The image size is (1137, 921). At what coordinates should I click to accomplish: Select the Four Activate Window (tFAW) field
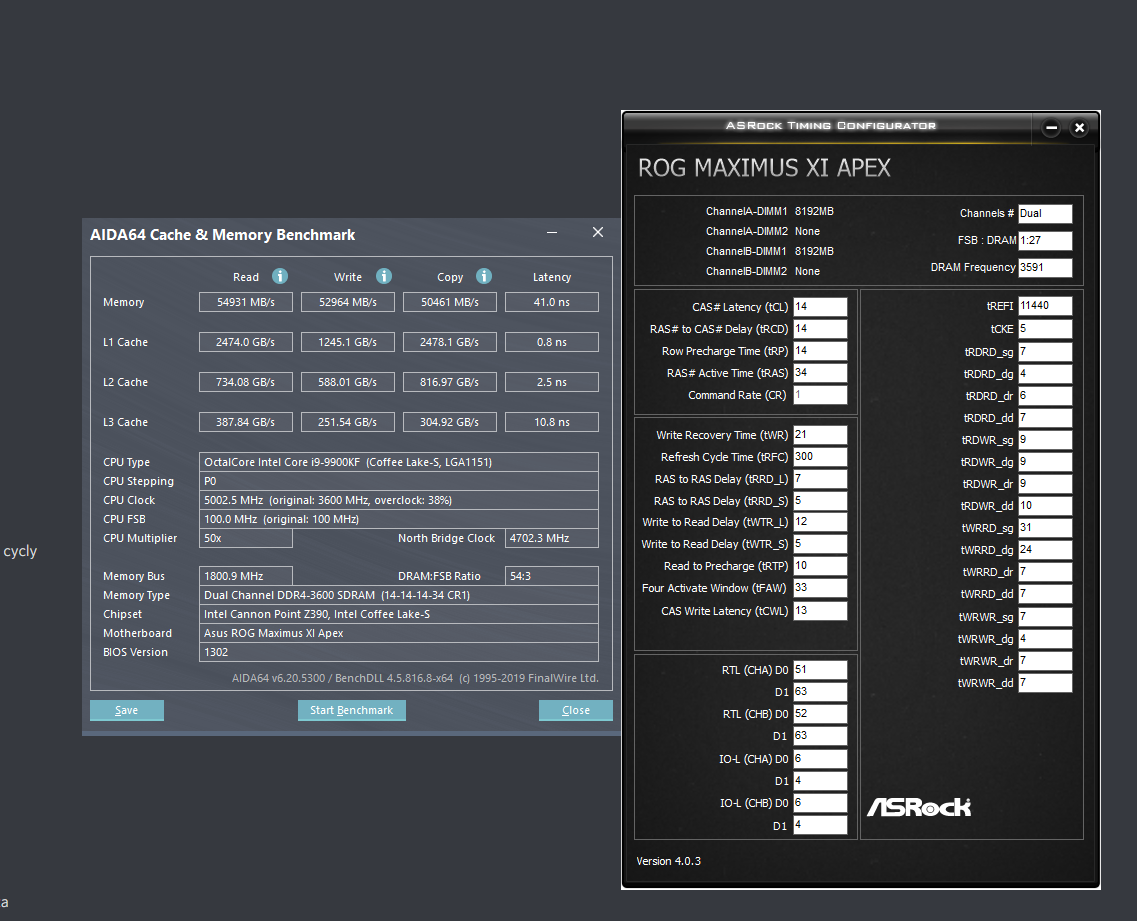(x=820, y=588)
